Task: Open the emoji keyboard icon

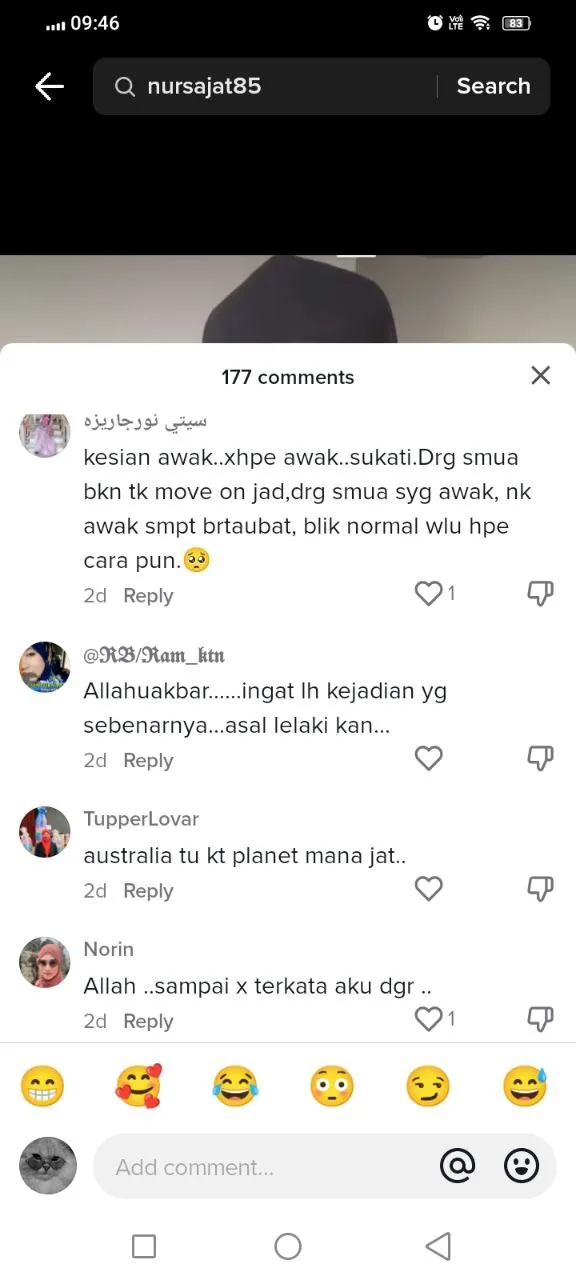Action: pos(521,1166)
